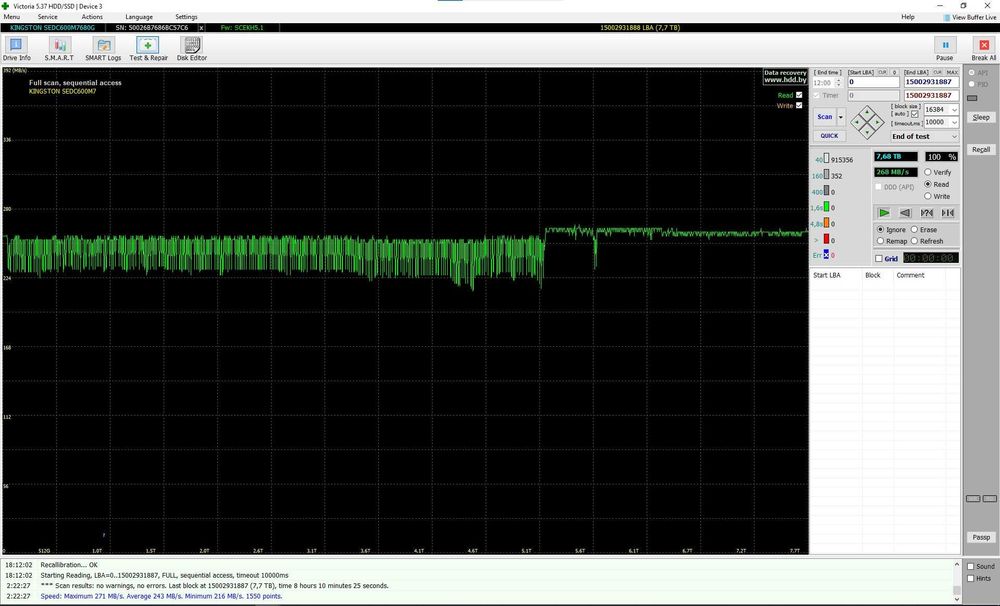The image size is (1000, 606).
Task: Click the Victoria green cross title icon
Action: (x=6, y=6)
